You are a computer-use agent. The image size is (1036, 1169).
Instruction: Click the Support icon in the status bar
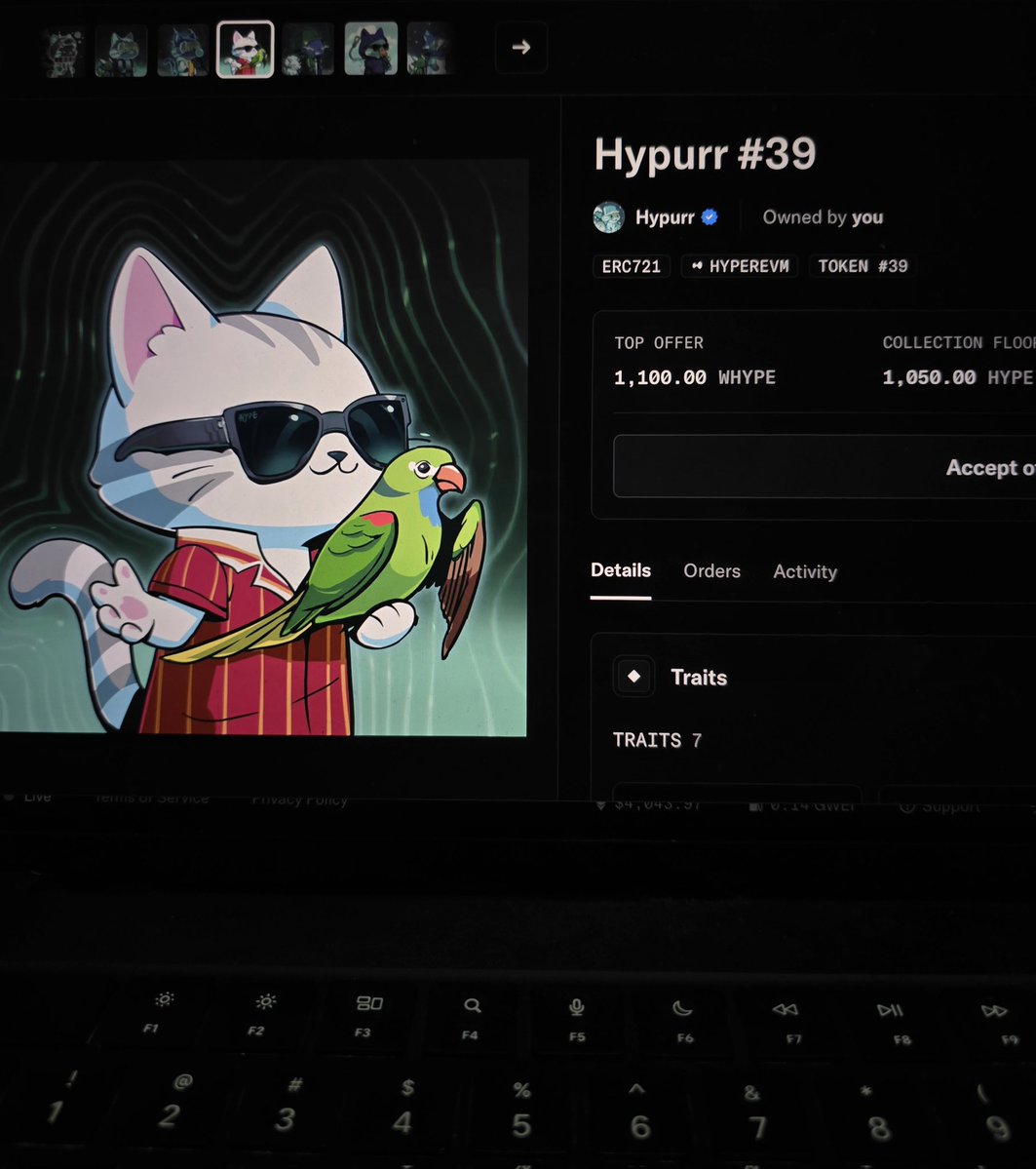click(x=908, y=805)
